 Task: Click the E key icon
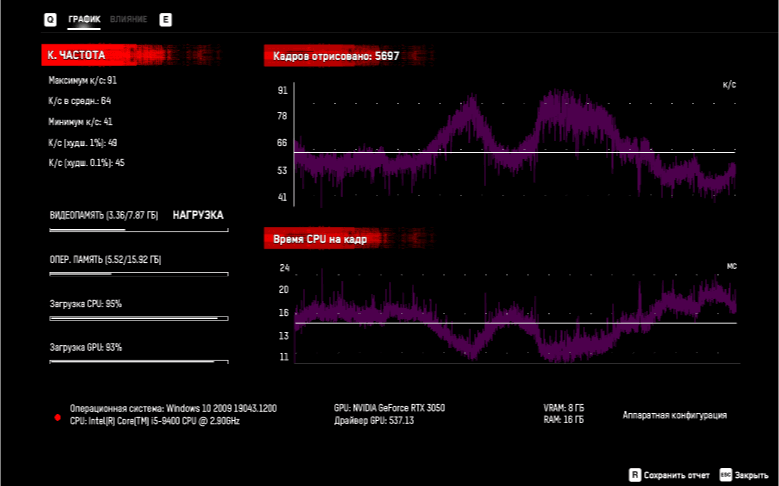pos(165,19)
